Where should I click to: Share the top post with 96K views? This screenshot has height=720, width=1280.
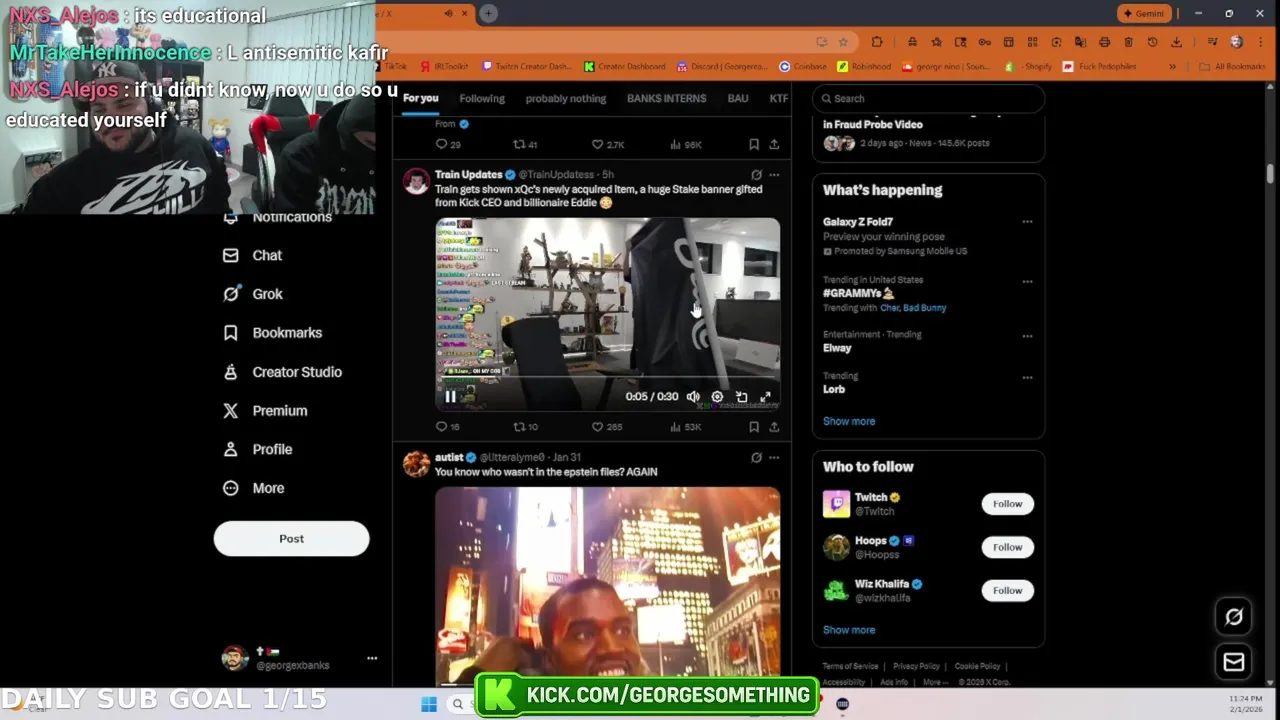point(774,145)
